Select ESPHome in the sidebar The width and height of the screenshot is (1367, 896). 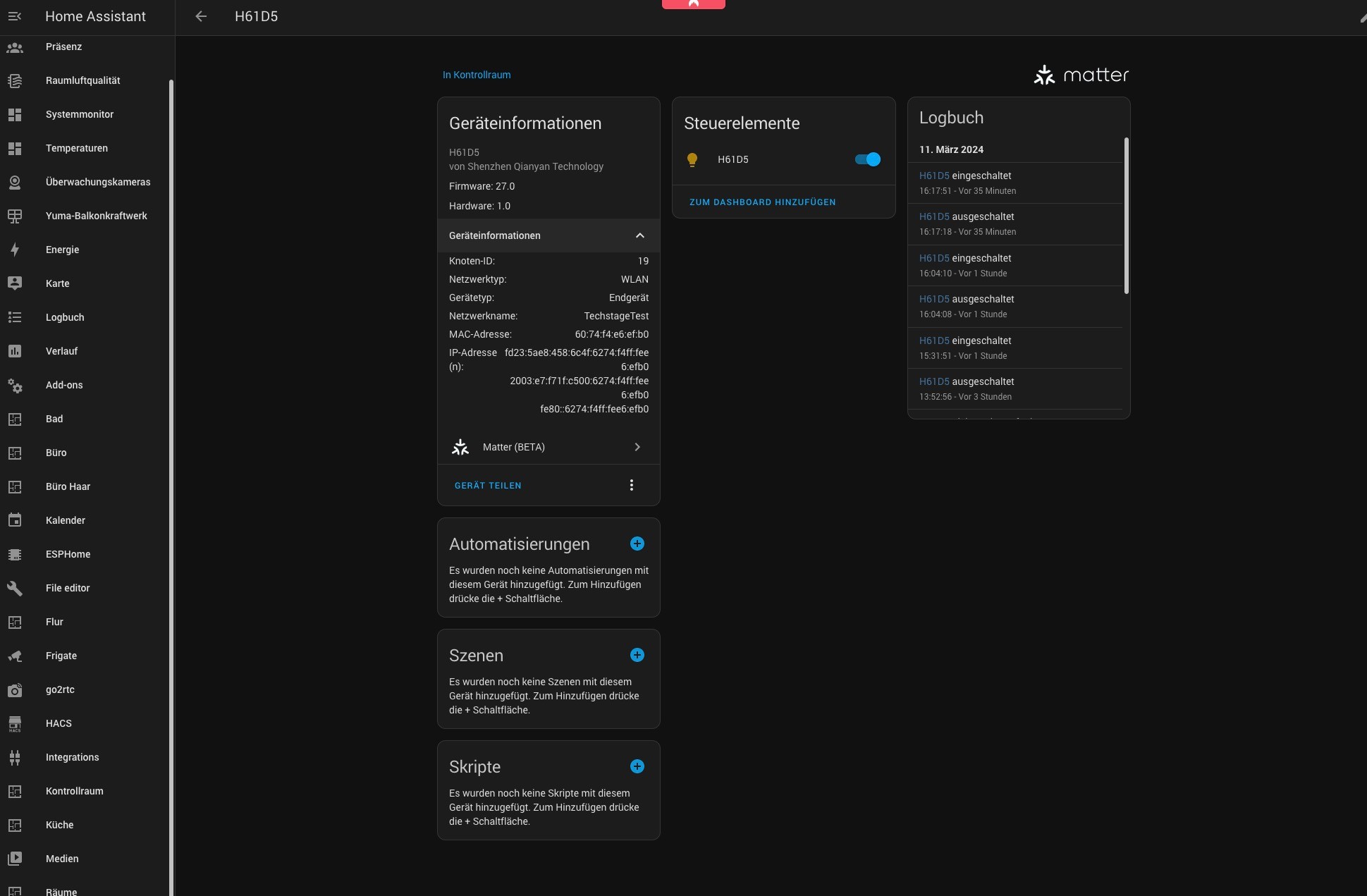click(x=68, y=554)
